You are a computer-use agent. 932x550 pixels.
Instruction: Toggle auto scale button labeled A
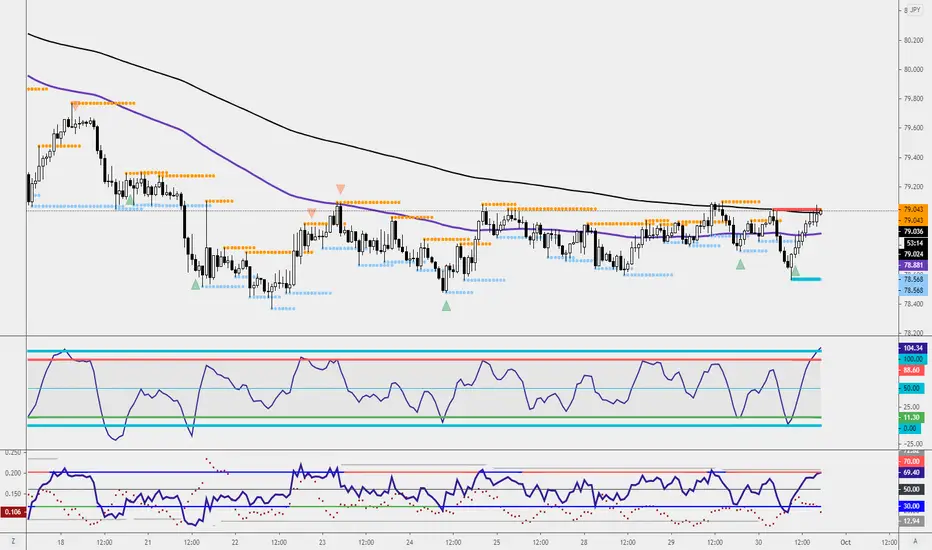(915, 542)
